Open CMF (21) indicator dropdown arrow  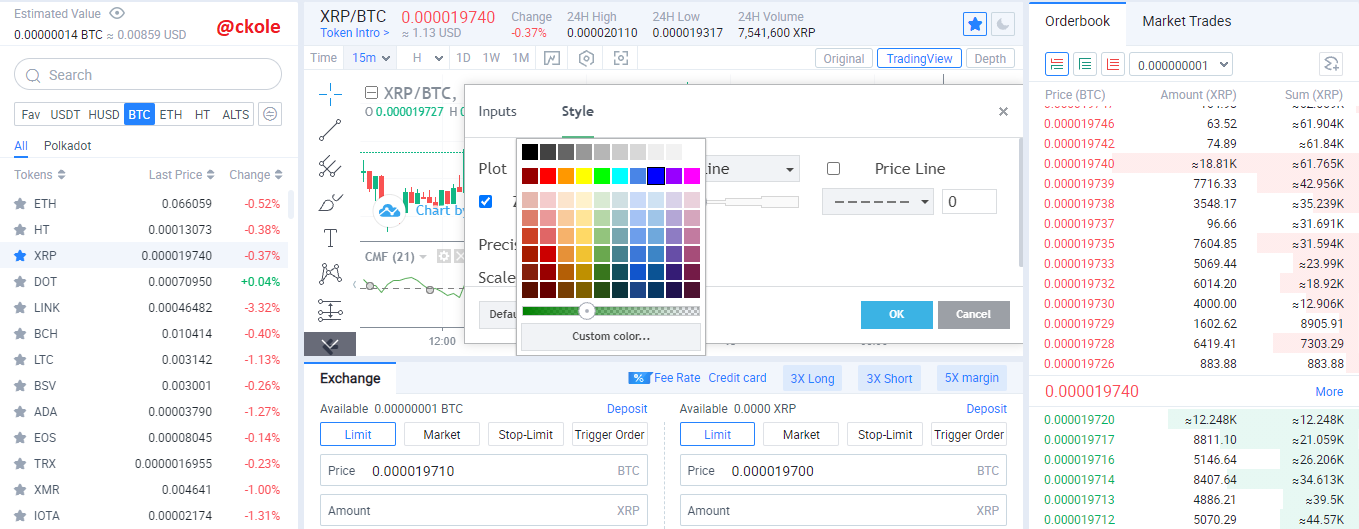pyautogui.click(x=423, y=257)
